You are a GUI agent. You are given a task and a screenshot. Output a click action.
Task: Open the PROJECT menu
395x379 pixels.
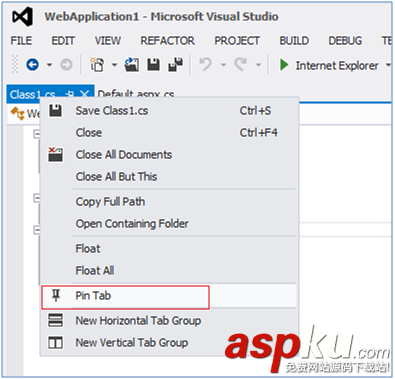[x=237, y=41]
